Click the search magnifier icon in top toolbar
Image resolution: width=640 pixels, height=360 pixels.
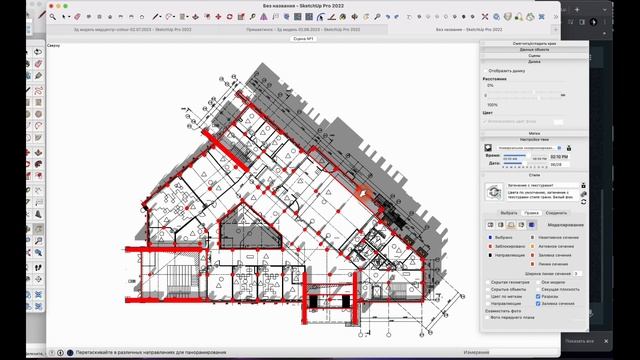(53, 17)
